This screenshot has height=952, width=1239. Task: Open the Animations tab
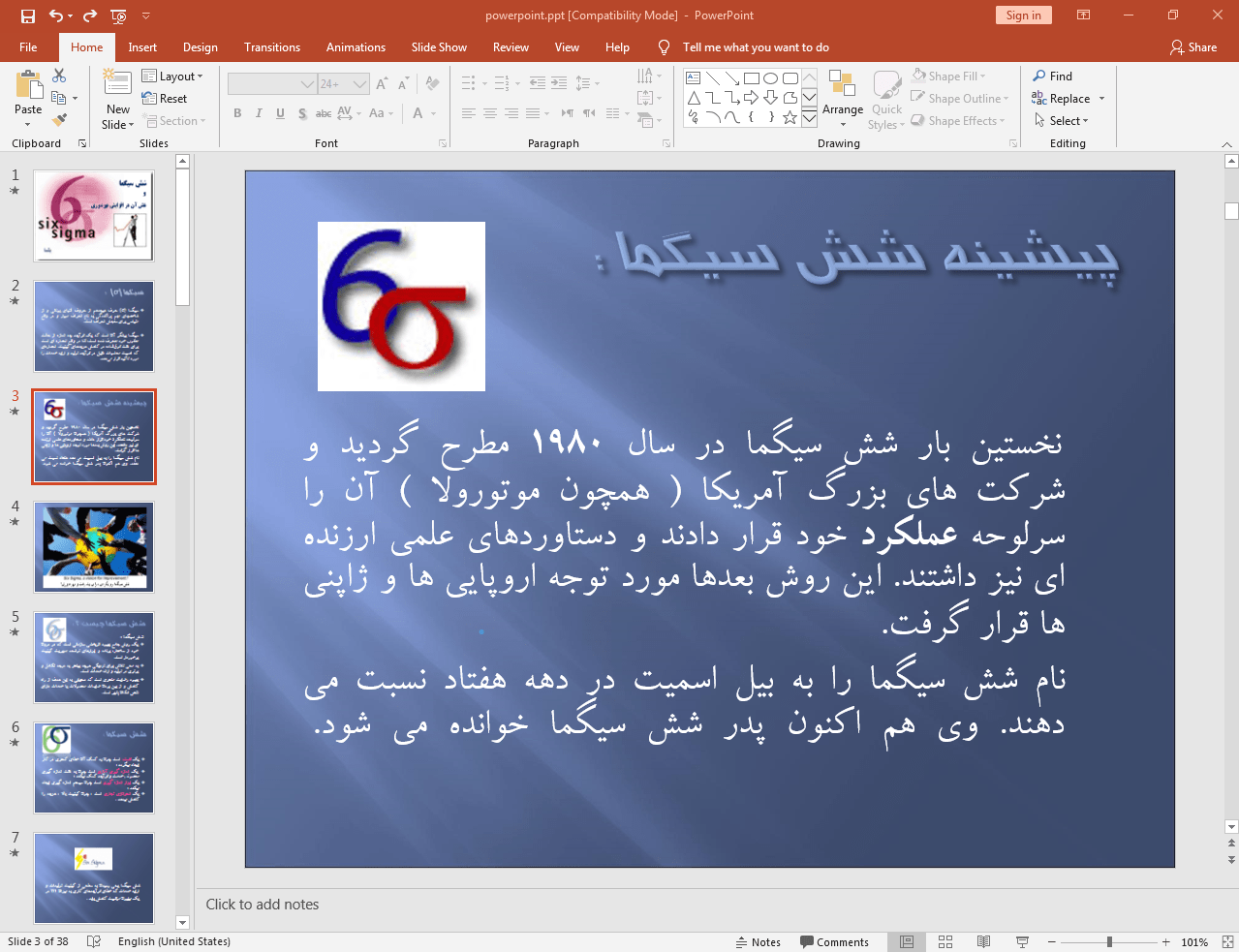(x=356, y=47)
